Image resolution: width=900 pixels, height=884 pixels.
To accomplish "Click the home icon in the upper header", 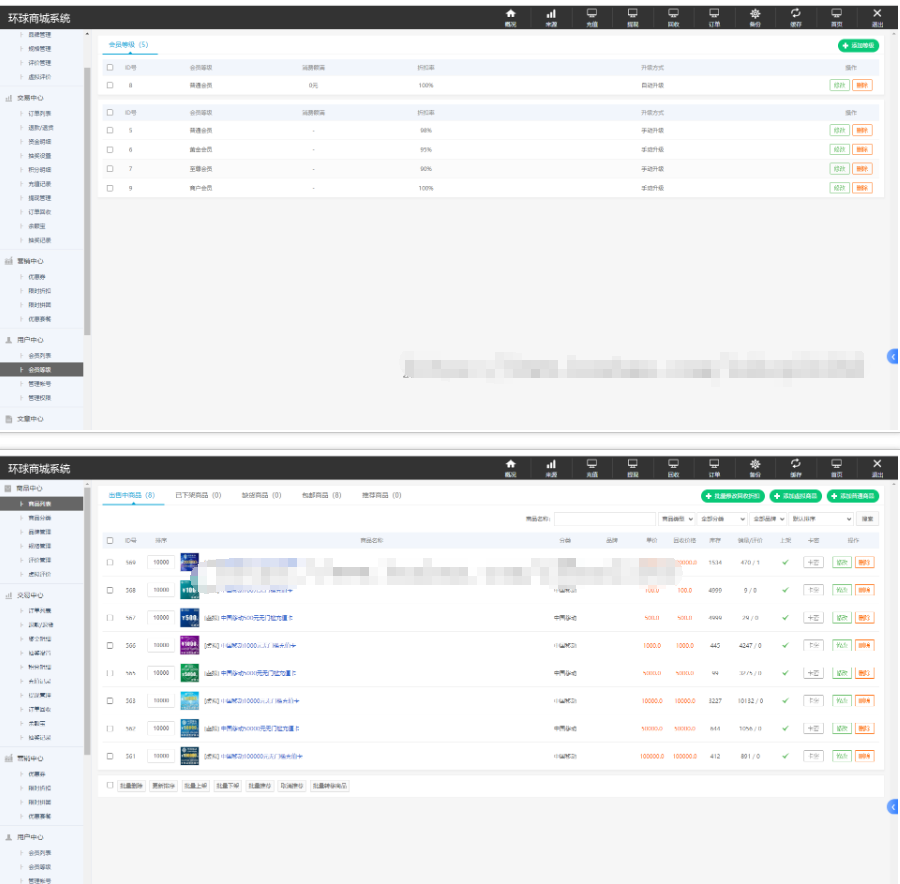I will [511, 15].
